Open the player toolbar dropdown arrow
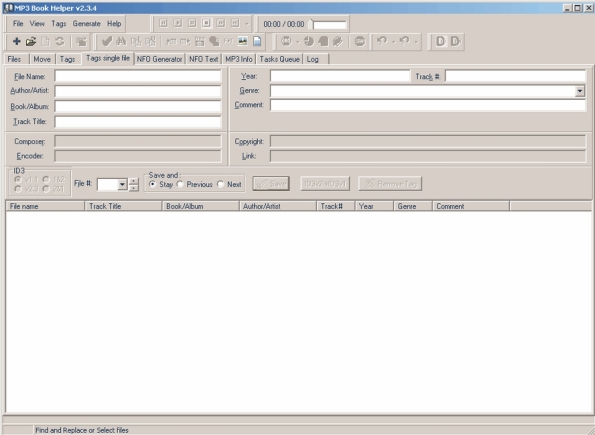Image resolution: width=595 pixels, height=435 pixels. pyautogui.click(x=247, y=24)
